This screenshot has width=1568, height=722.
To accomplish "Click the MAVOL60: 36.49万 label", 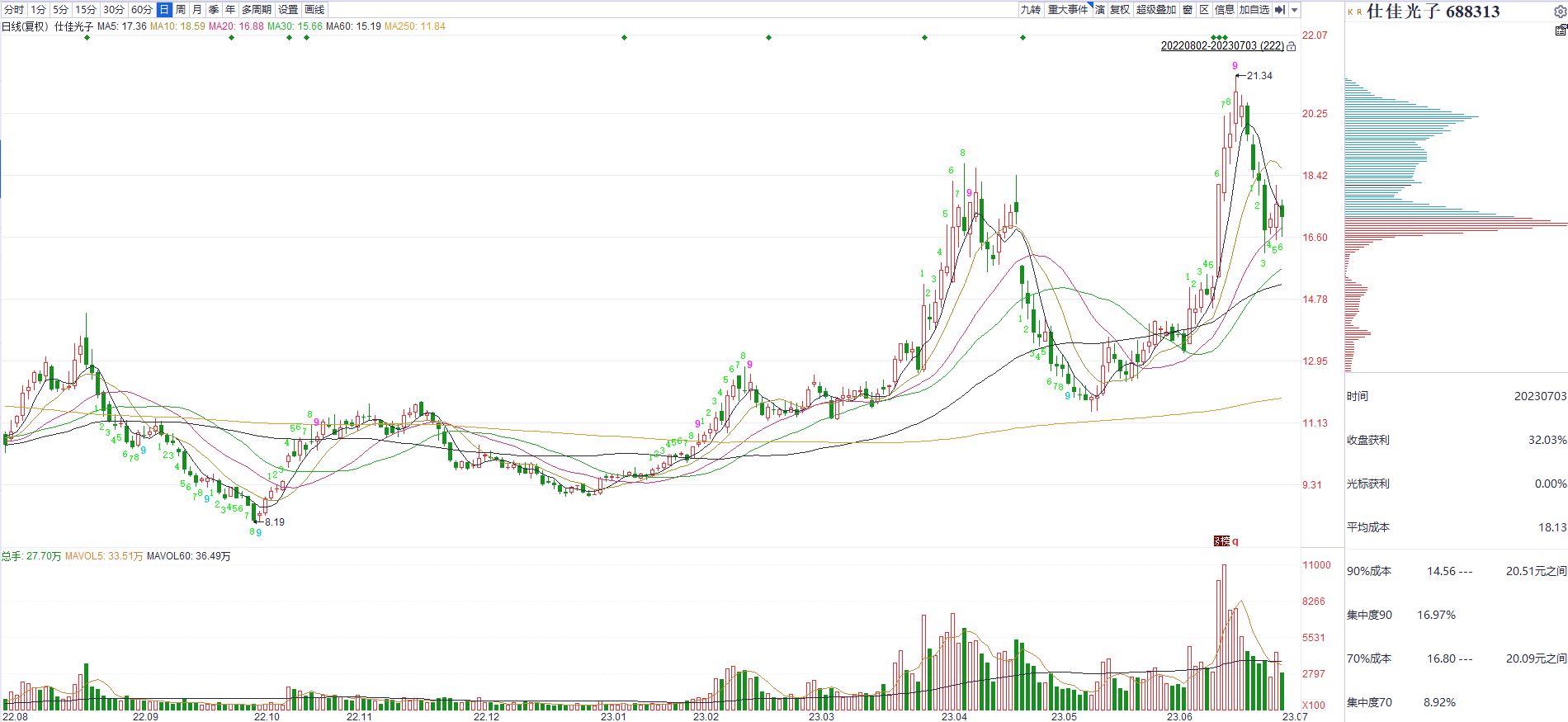I will [188, 556].
